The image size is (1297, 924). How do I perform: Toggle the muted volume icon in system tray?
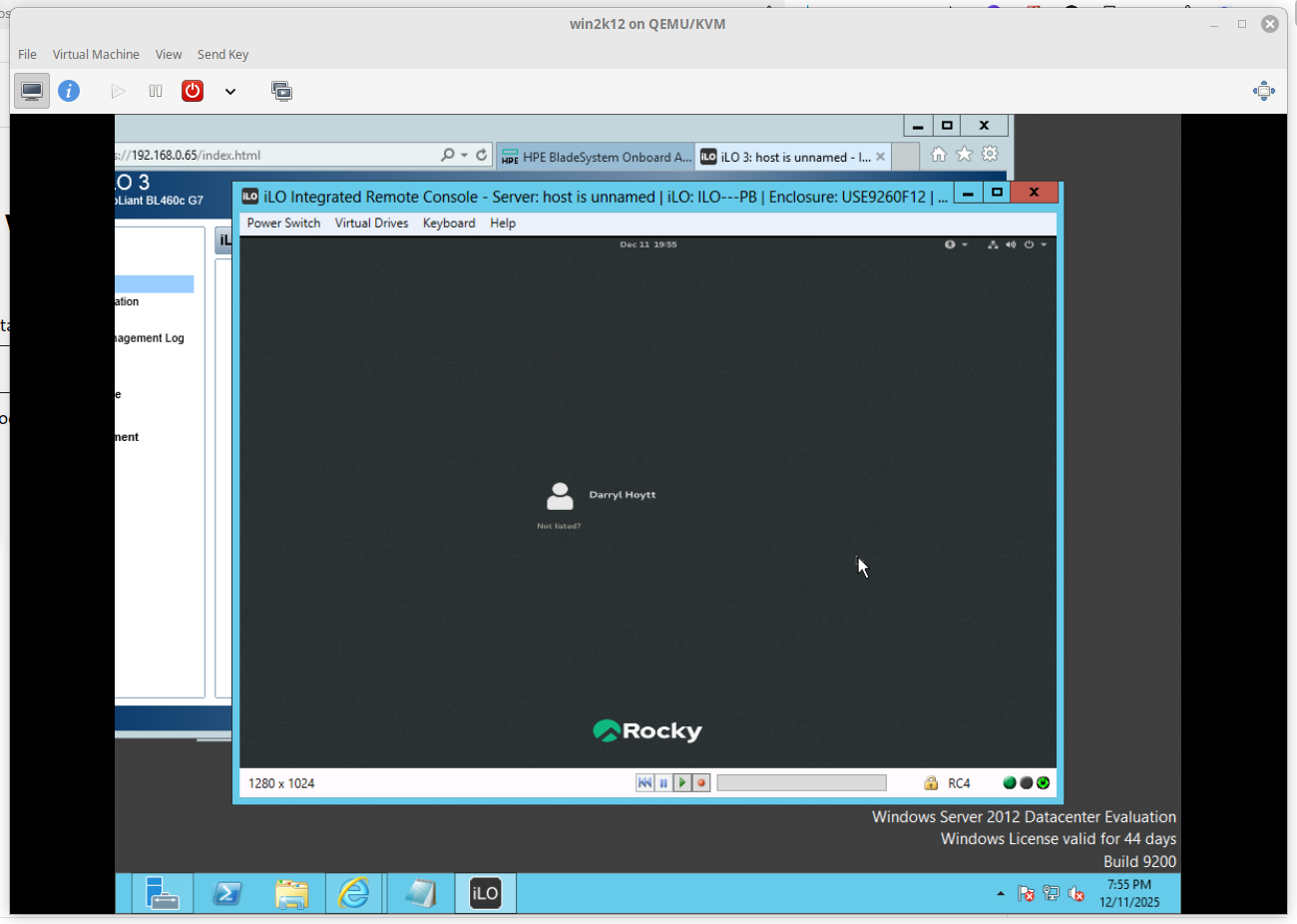(x=1076, y=894)
